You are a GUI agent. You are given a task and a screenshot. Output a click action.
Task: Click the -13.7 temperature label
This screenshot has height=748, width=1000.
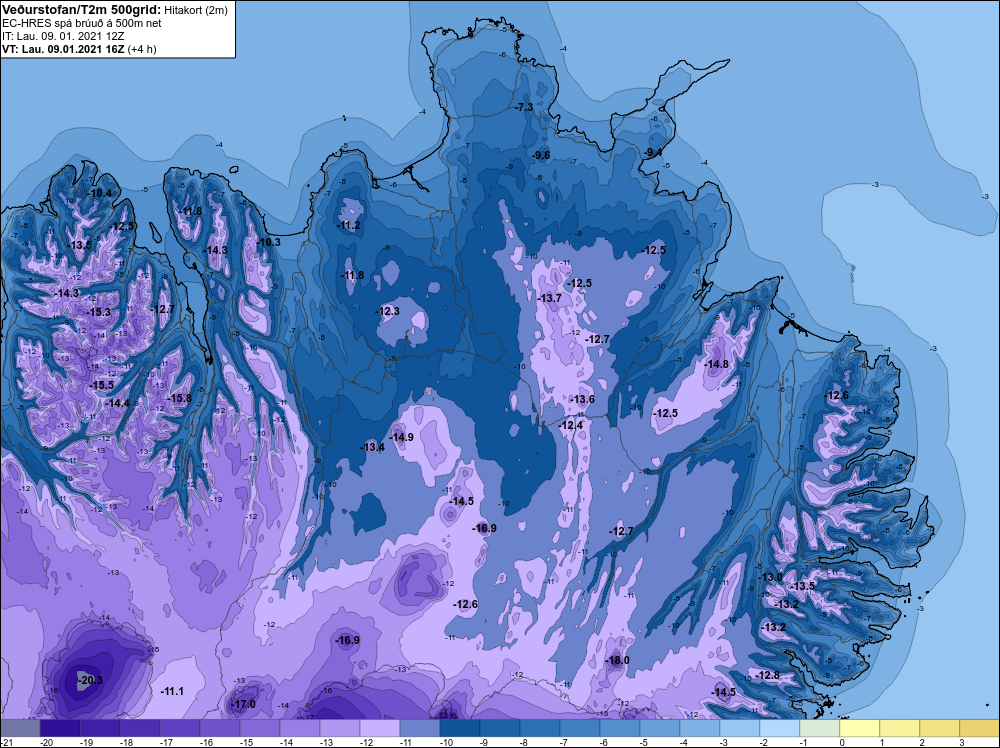point(550,298)
